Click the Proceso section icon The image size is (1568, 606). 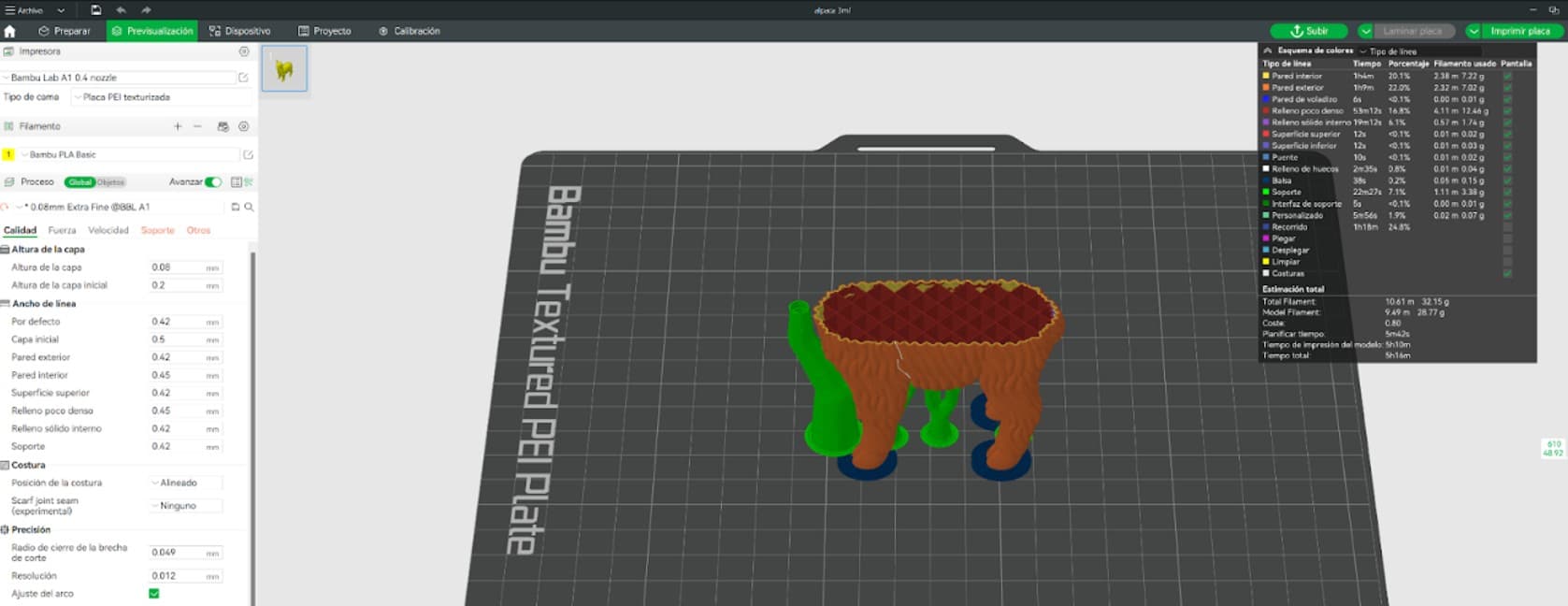(8, 182)
